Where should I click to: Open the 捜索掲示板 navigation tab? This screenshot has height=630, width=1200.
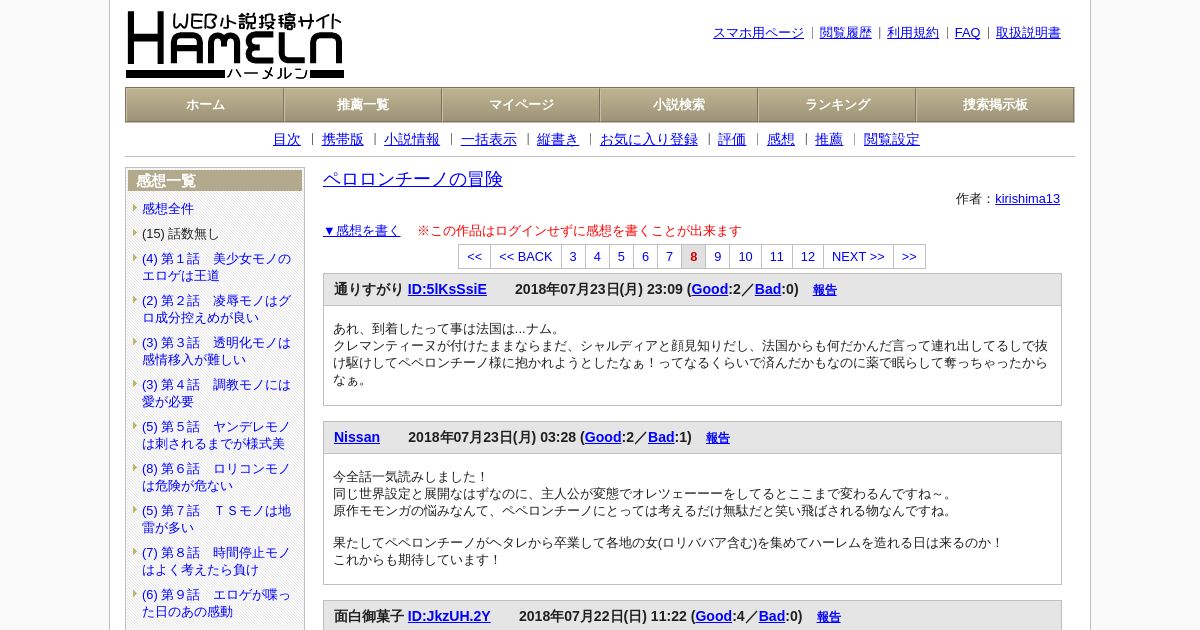pos(995,105)
